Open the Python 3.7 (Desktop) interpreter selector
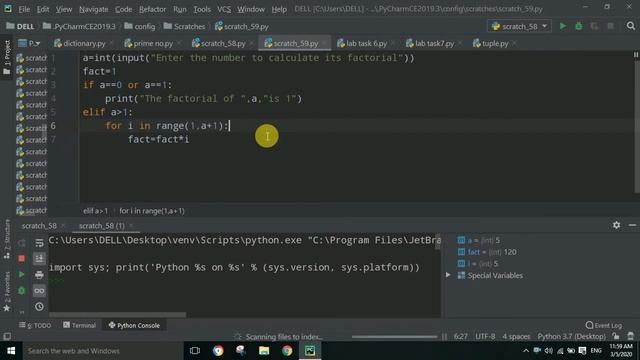This screenshot has height=360, width=640. click(571, 336)
